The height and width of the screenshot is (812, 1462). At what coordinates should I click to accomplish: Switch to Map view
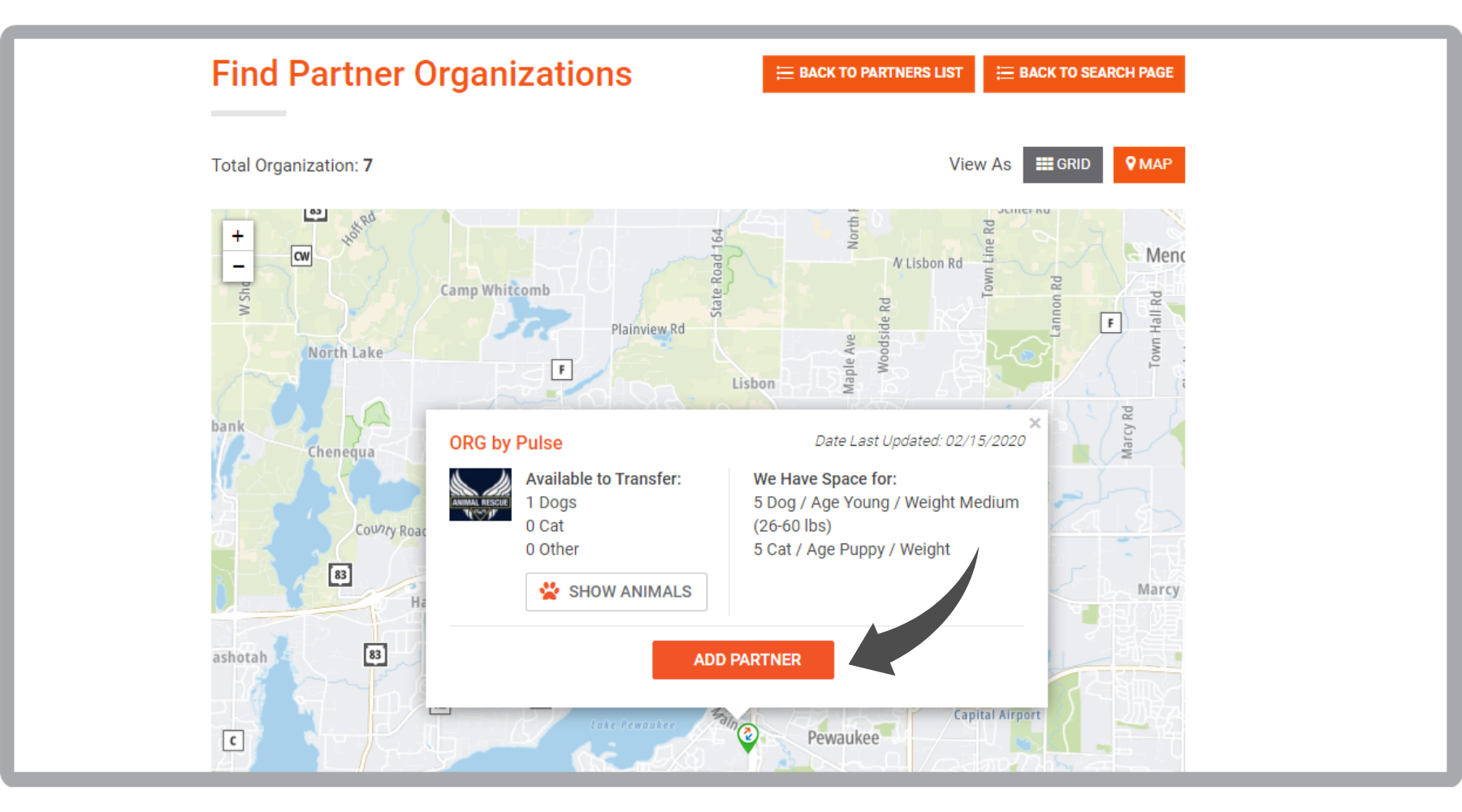(x=1148, y=165)
